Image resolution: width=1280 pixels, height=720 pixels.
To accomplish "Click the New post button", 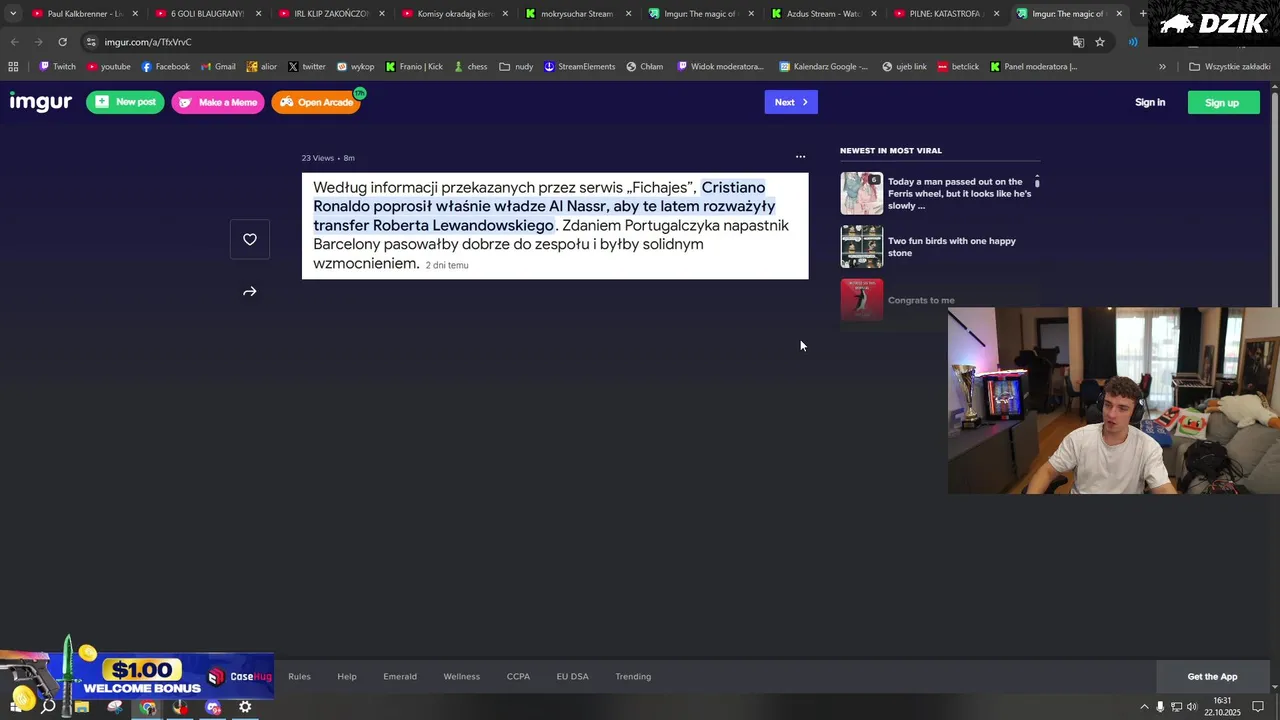I will 125,102.
